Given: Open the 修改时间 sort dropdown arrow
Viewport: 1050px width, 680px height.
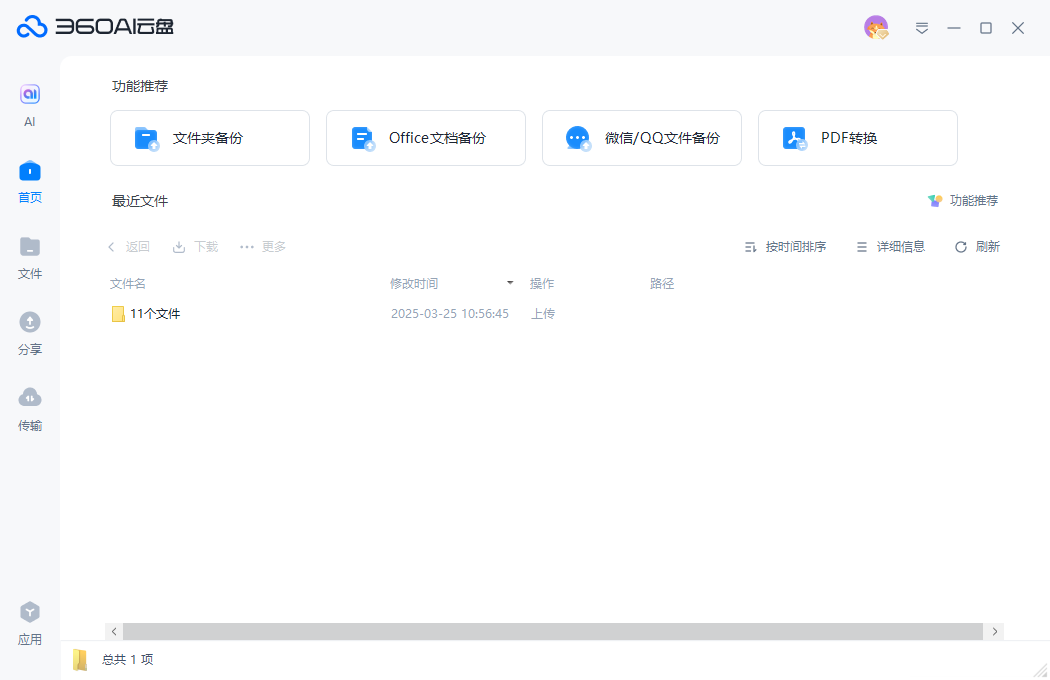Looking at the screenshot, I should [509, 283].
